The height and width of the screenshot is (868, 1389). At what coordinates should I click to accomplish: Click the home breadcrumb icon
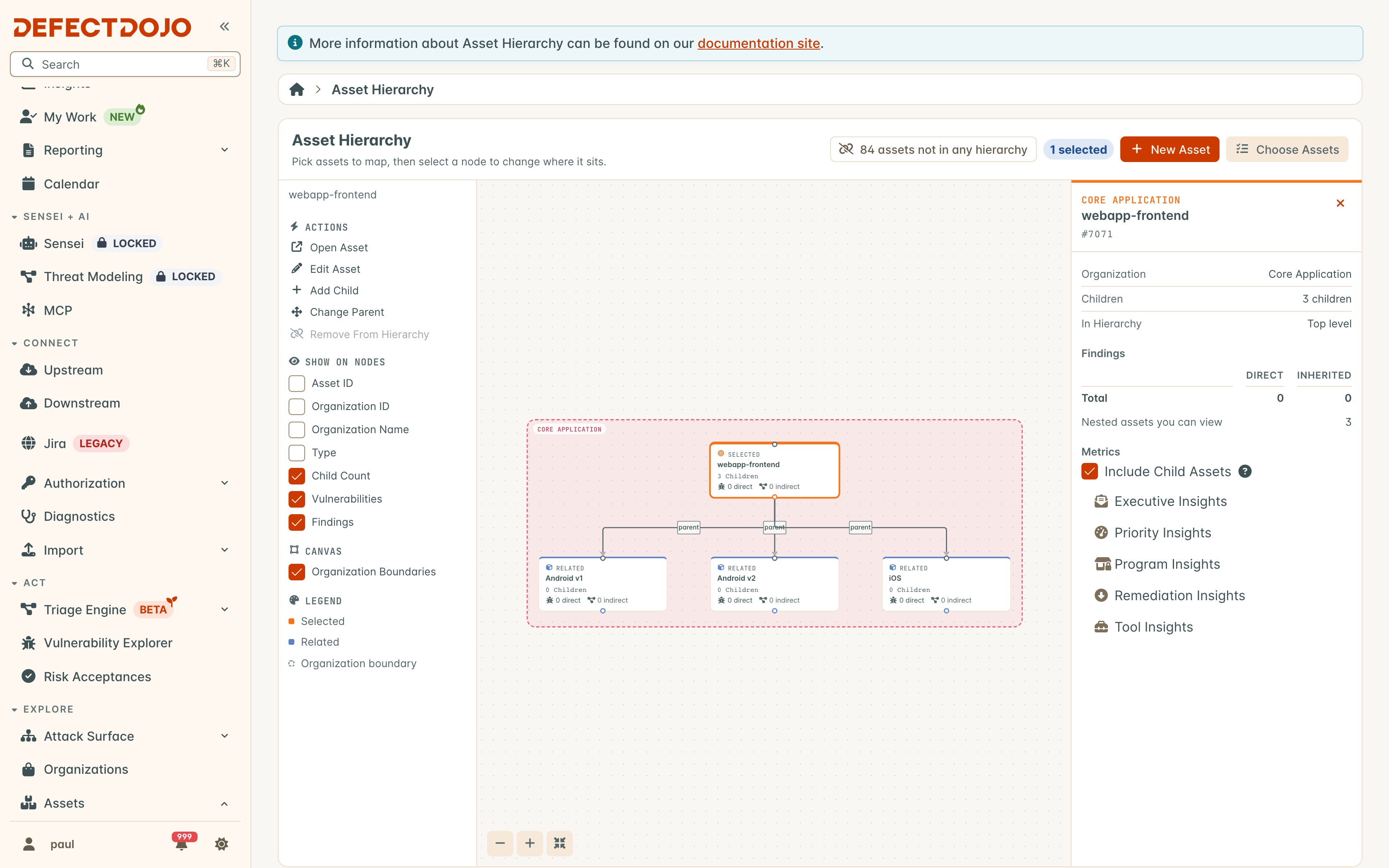[297, 90]
